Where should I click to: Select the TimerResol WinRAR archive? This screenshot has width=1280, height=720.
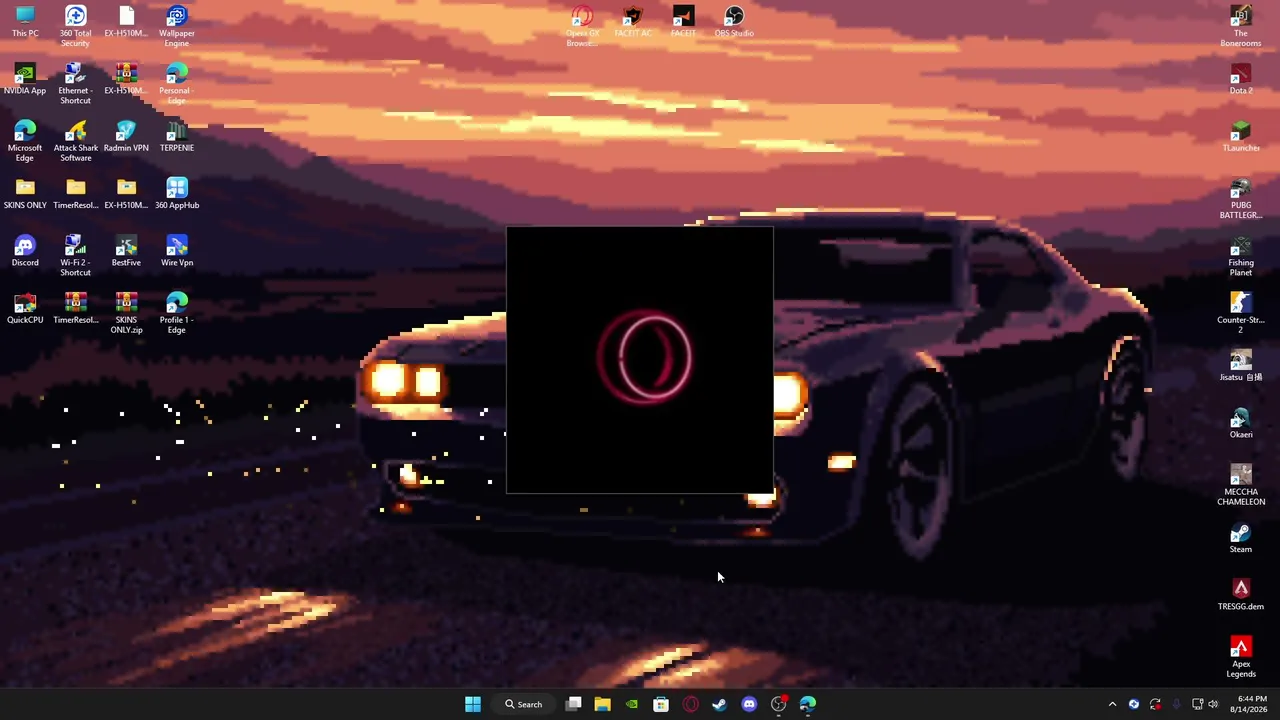(75, 308)
